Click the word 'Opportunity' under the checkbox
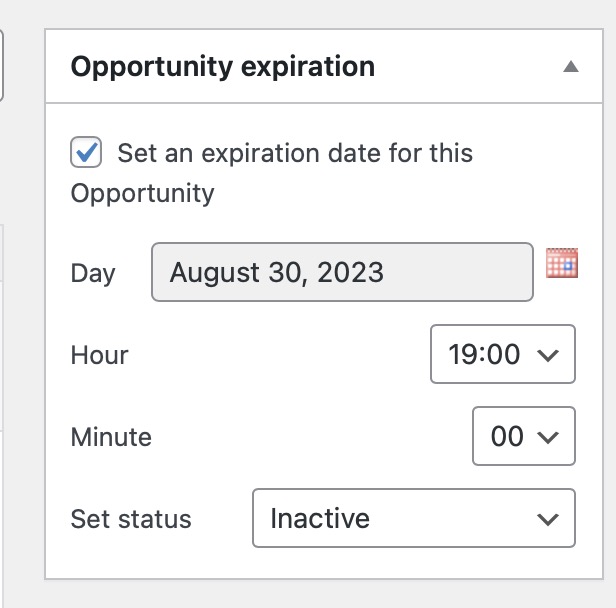The height and width of the screenshot is (608, 616). 143,194
